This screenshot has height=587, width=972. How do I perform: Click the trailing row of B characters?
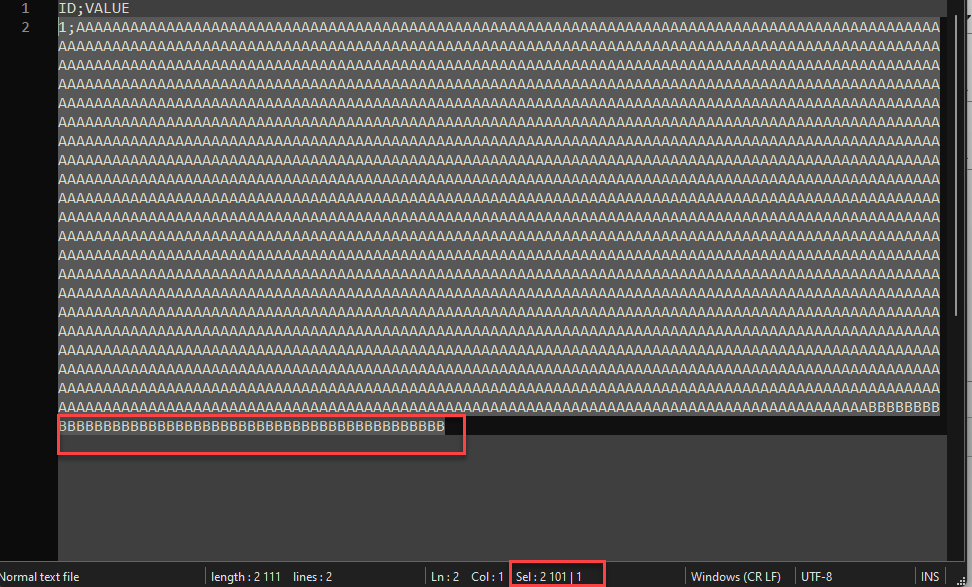tap(252, 426)
